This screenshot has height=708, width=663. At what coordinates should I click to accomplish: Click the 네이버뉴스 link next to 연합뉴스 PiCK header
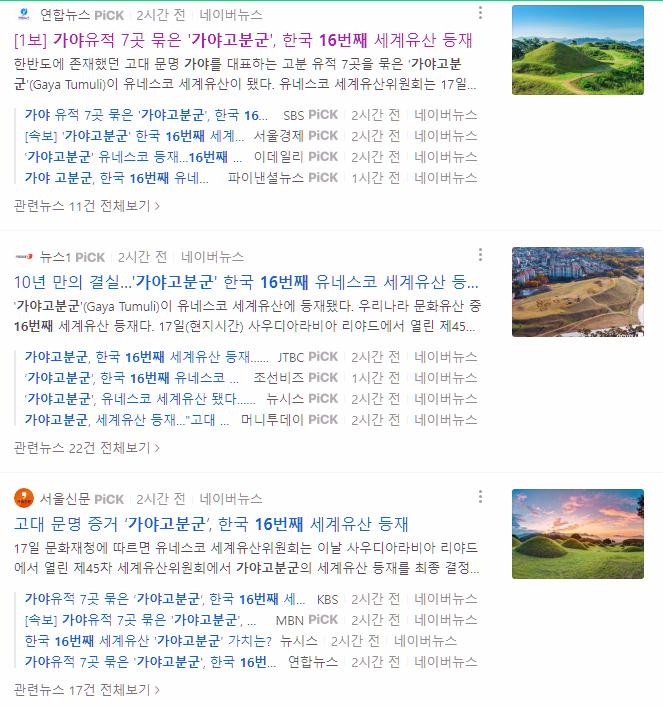231,15
